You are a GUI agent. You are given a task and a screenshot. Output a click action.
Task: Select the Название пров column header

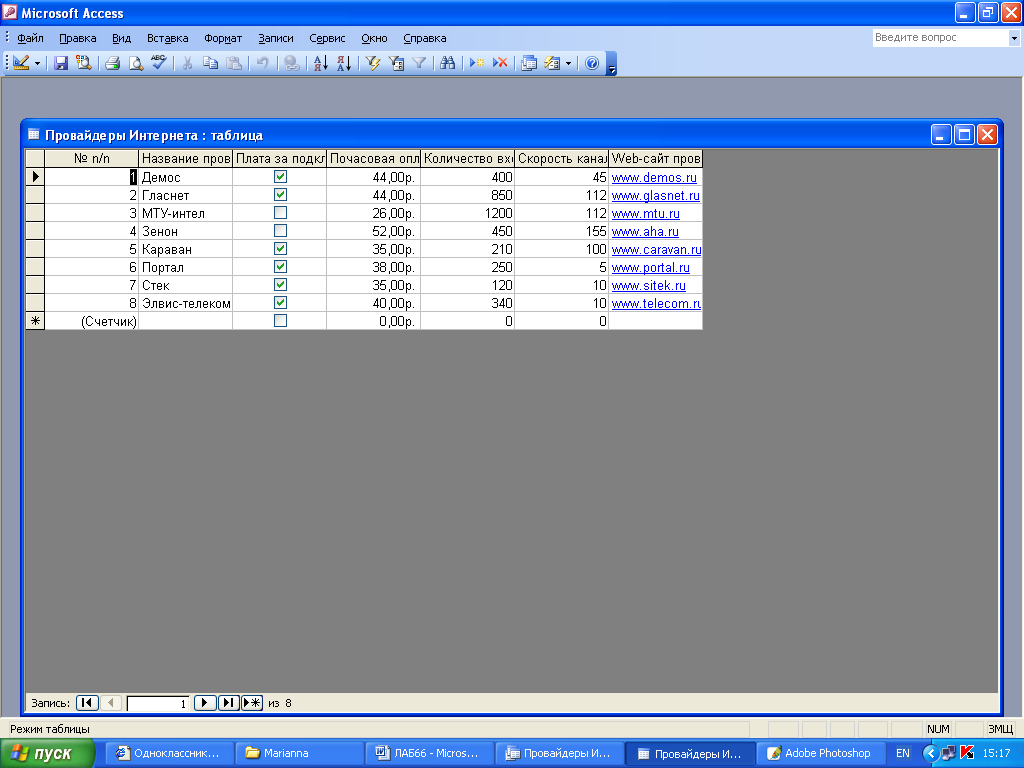click(x=185, y=158)
